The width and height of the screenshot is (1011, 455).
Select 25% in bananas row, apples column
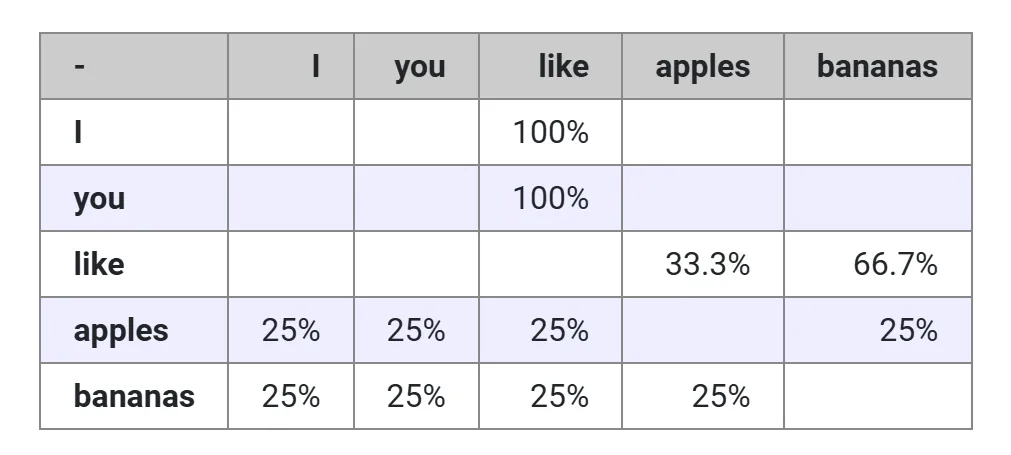coord(720,396)
